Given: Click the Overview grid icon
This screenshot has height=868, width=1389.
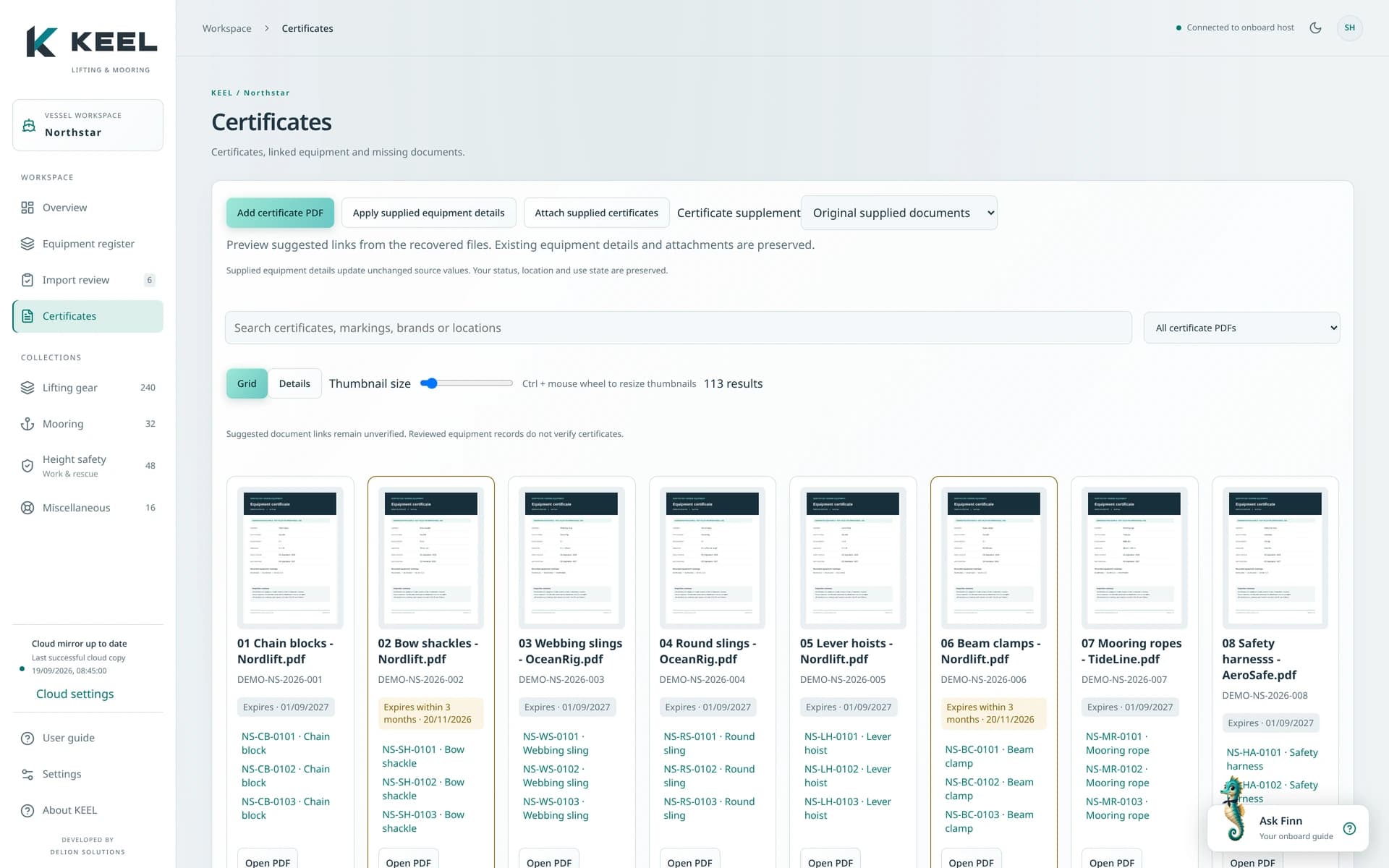Looking at the screenshot, I should [27, 208].
